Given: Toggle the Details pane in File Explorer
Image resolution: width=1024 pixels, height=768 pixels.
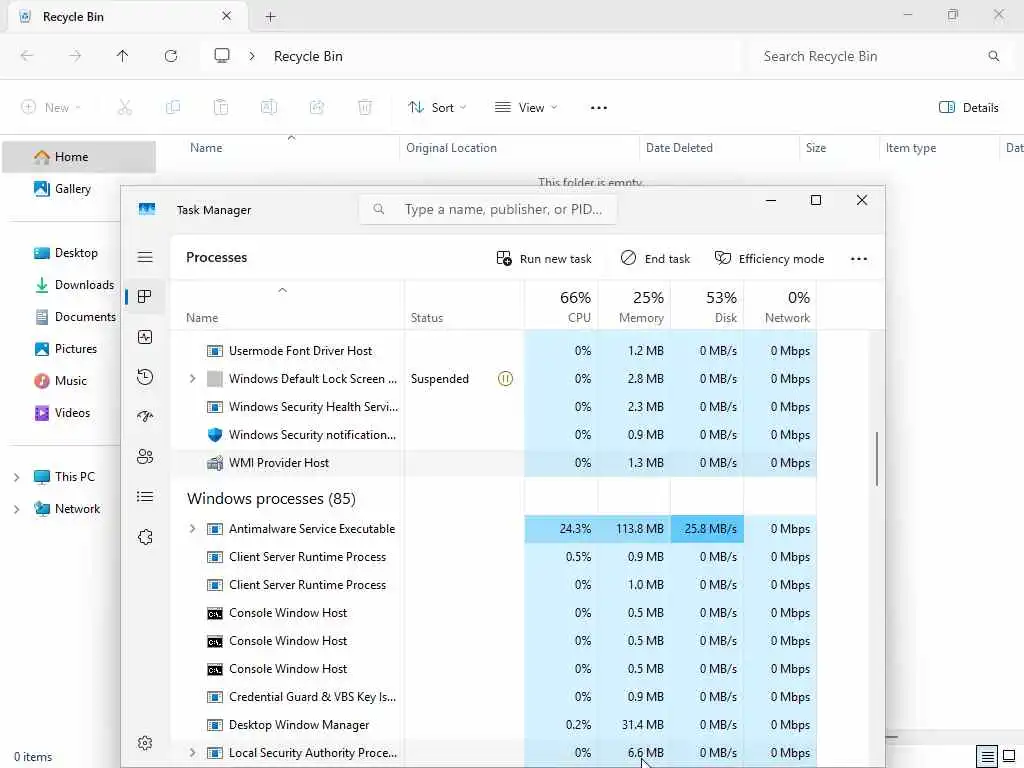Looking at the screenshot, I should coord(968,108).
